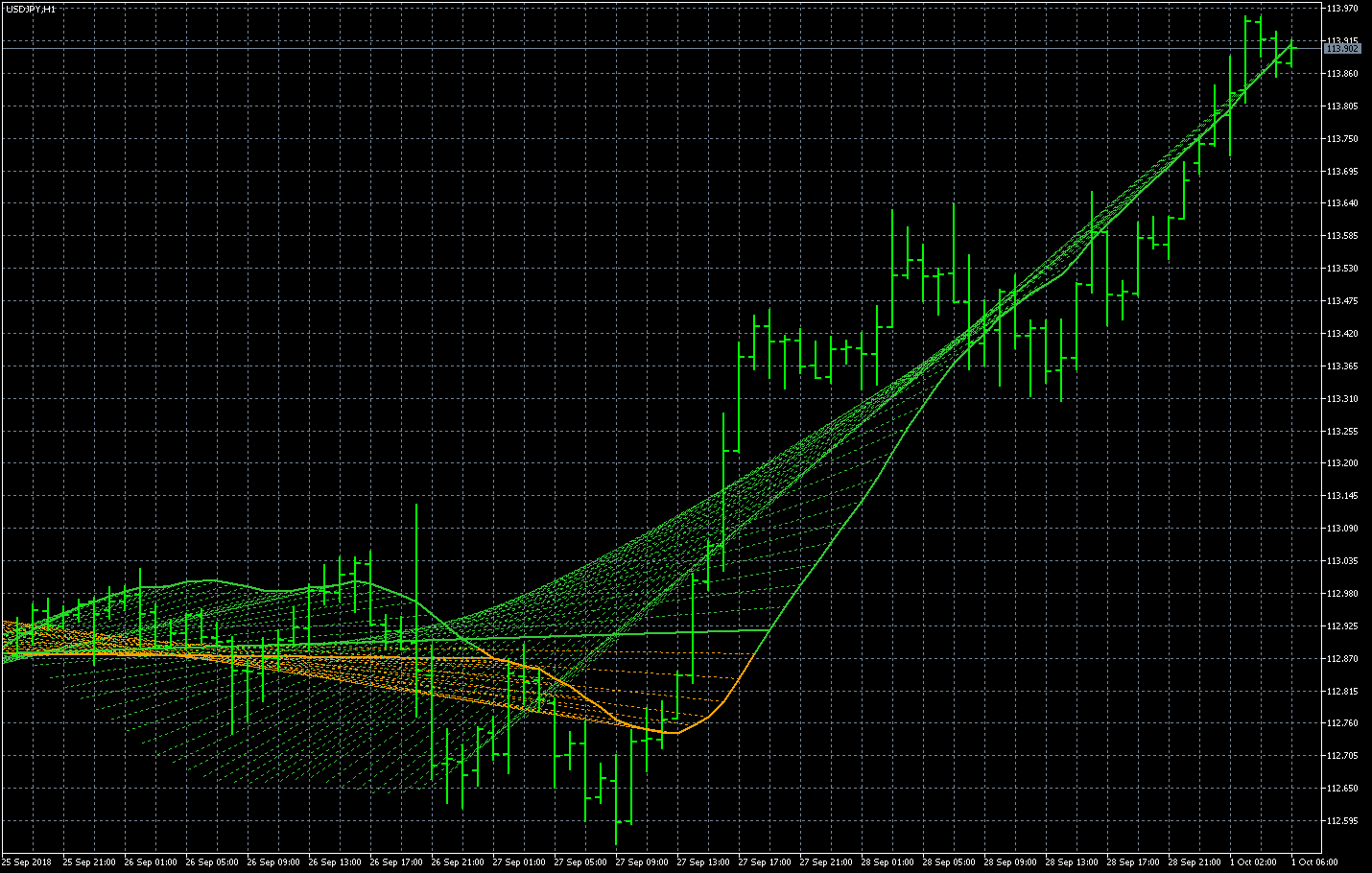Screen dimensions: 1372x873
Task: Select the 112.980 price axis label
Action: tap(1343, 594)
